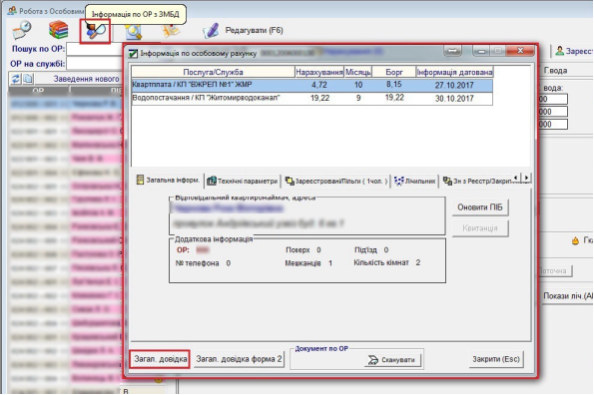Viewport: 594px width, 395px height.
Task: Click the 'Загал. довідка' button
Action: point(160,359)
